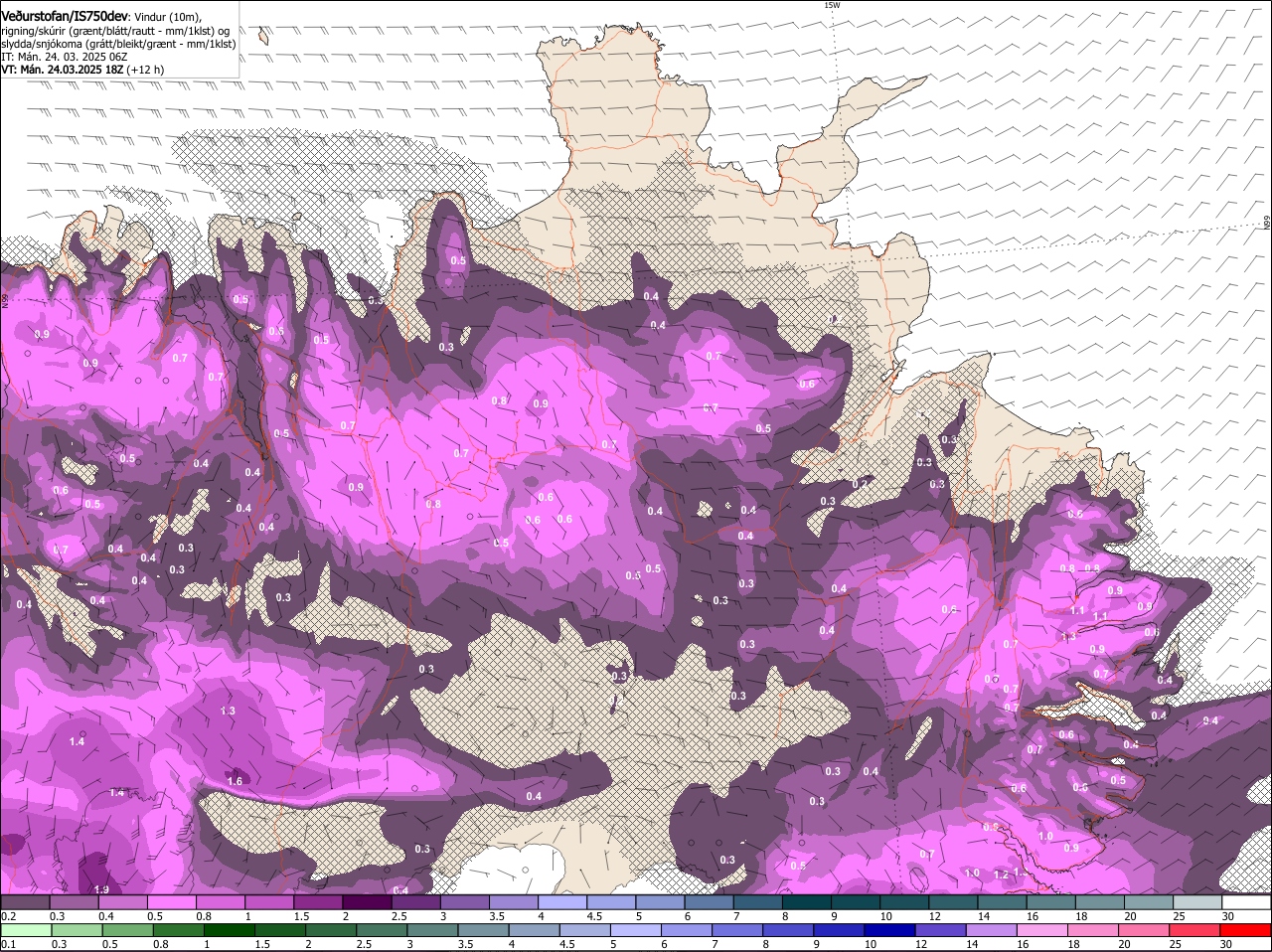Click the VT valid time 18Z (+12 h) line

[x=82, y=70]
